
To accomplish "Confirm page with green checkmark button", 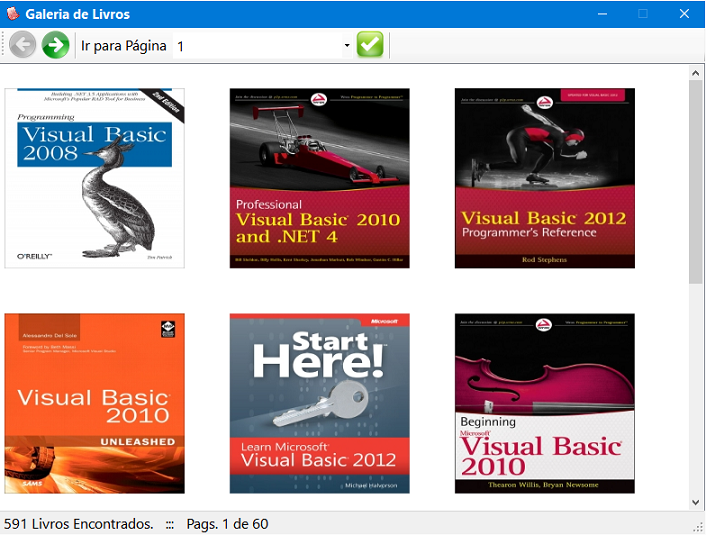I will pos(370,45).
